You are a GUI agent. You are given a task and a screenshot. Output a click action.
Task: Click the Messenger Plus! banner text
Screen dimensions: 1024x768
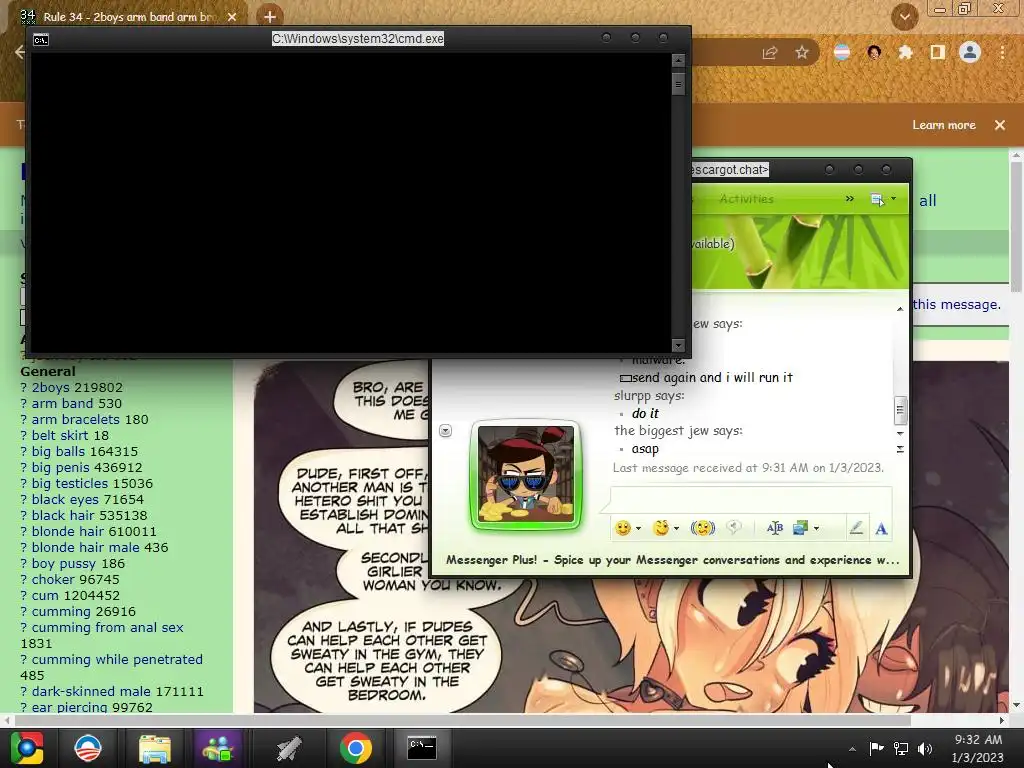pyautogui.click(x=673, y=560)
